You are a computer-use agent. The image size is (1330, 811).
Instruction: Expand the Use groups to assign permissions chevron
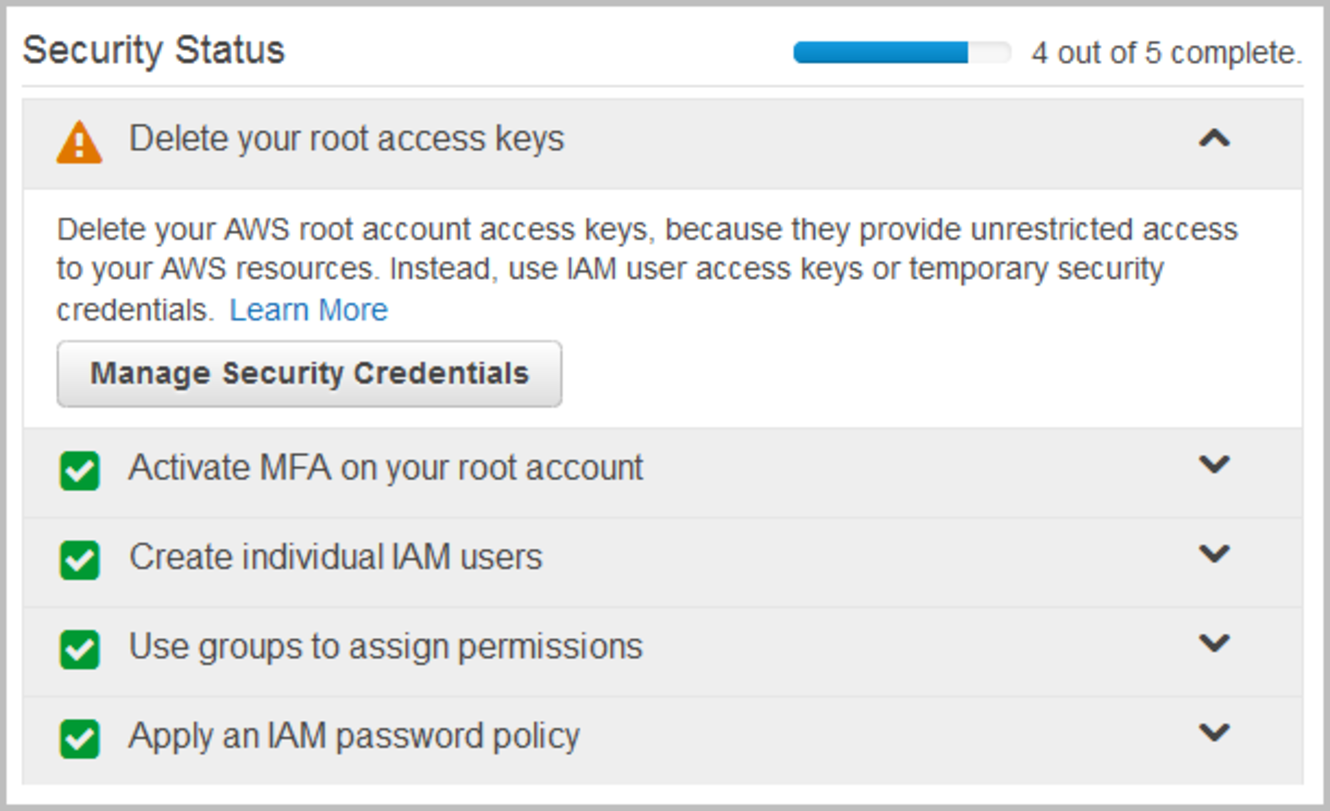(x=1214, y=642)
